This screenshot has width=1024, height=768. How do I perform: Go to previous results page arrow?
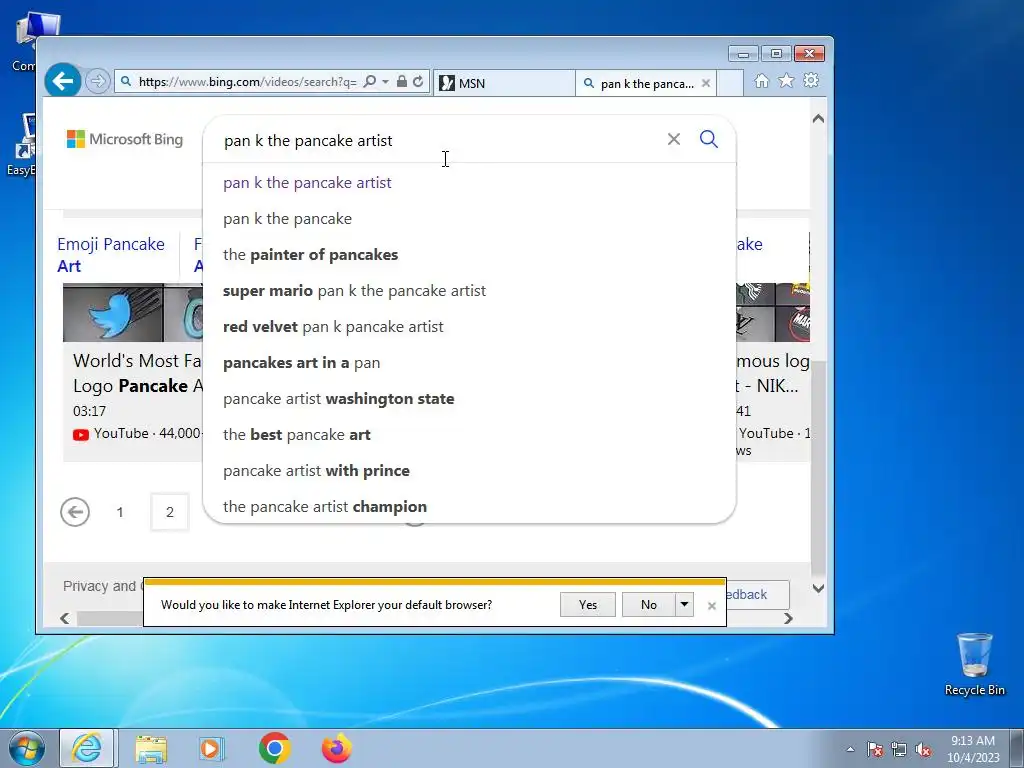(74, 511)
